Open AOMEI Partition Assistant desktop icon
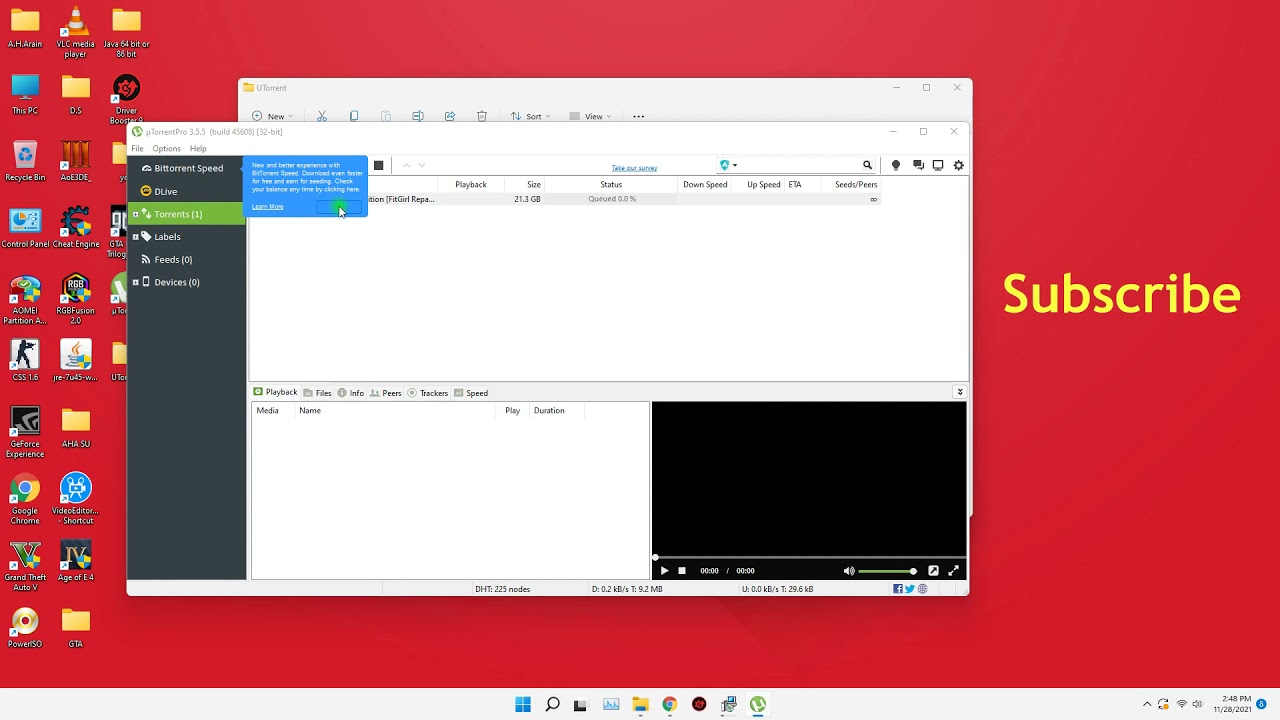 25,300
